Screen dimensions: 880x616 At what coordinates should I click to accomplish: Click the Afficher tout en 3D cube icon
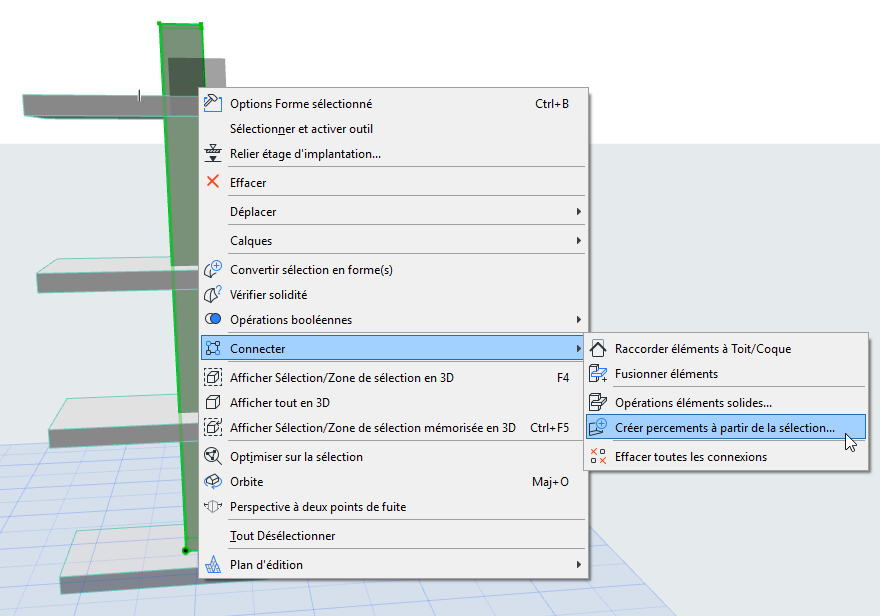(x=213, y=402)
